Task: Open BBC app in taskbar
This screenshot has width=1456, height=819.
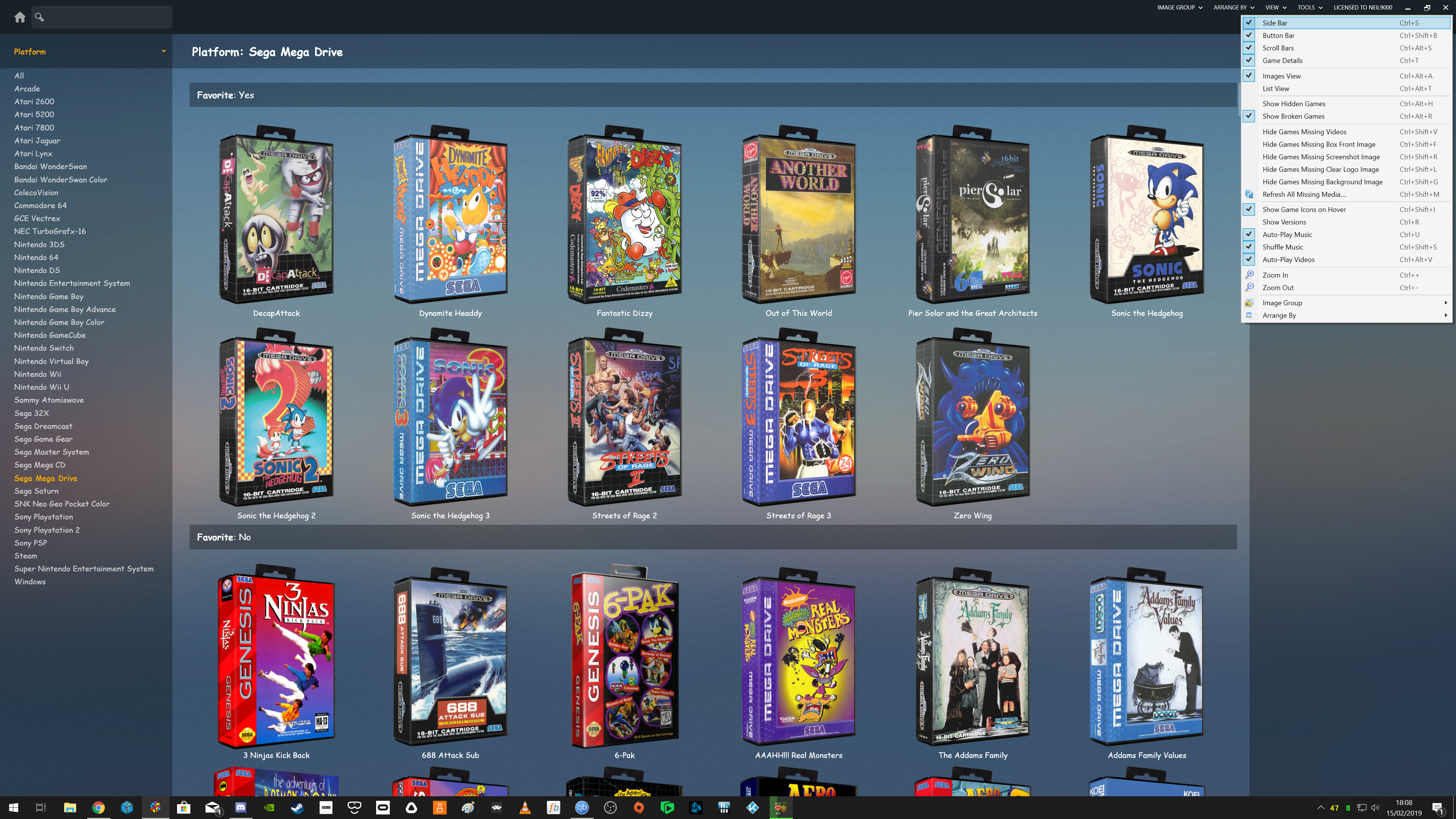Action: coord(326,808)
